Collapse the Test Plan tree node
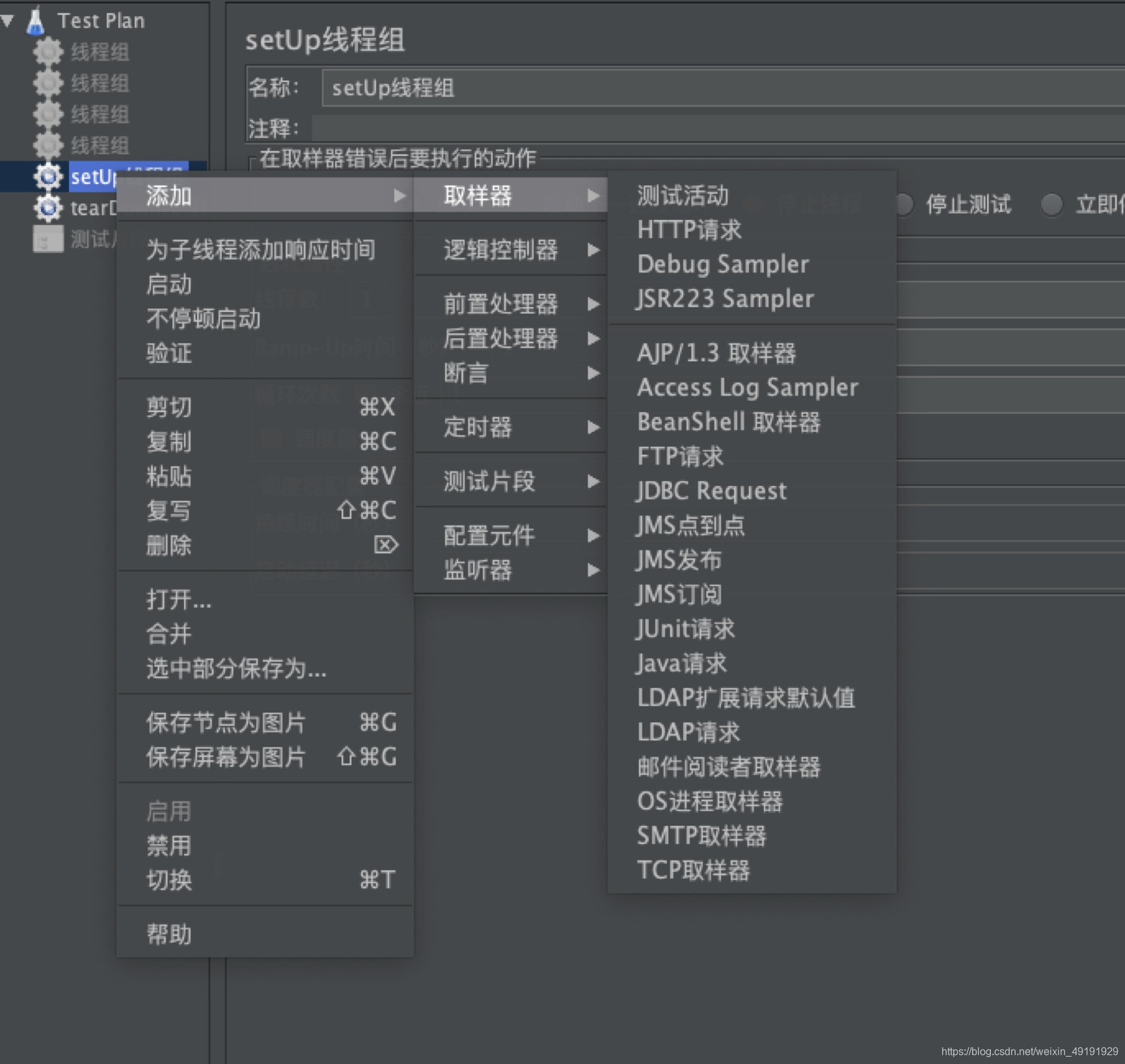The width and height of the screenshot is (1125, 1064). [x=8, y=21]
